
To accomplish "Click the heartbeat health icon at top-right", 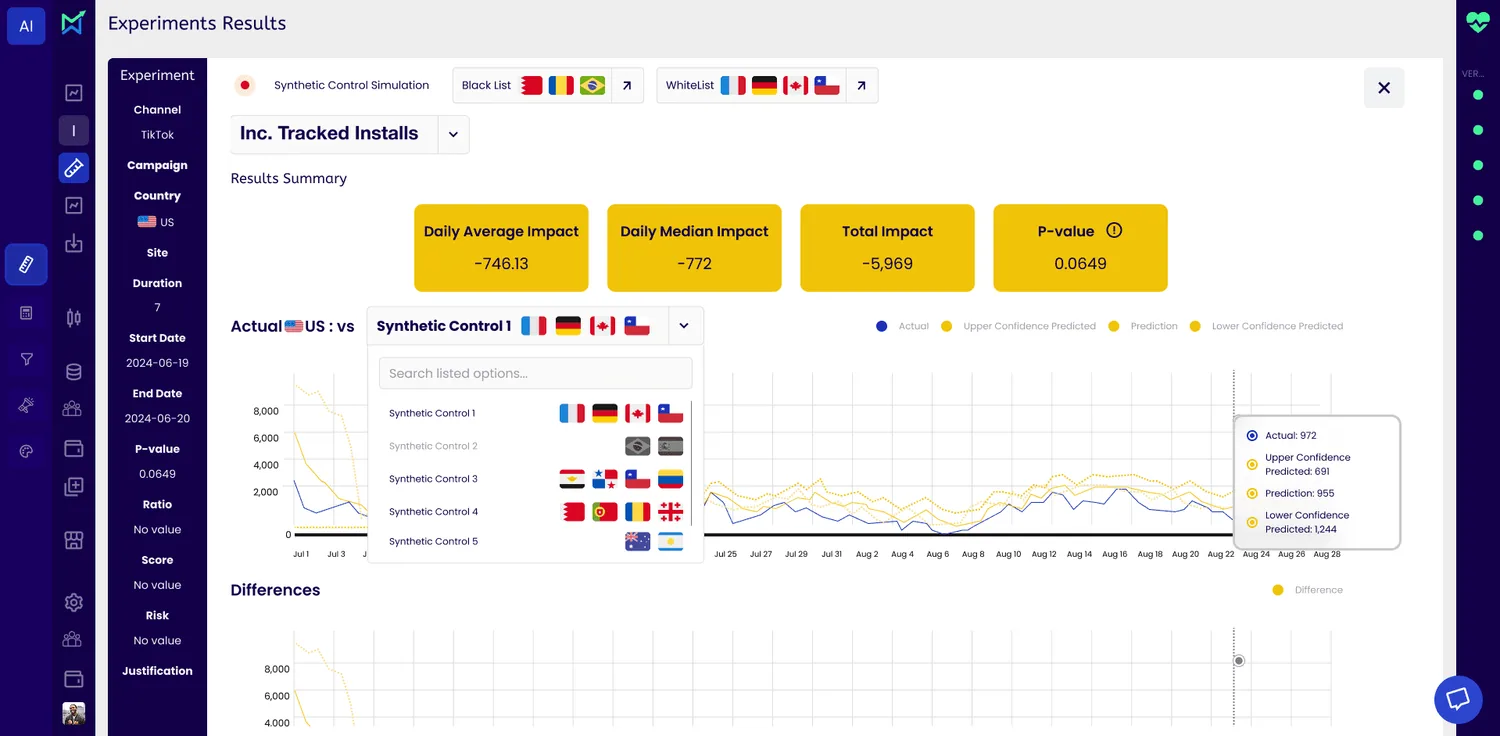I will [1478, 22].
